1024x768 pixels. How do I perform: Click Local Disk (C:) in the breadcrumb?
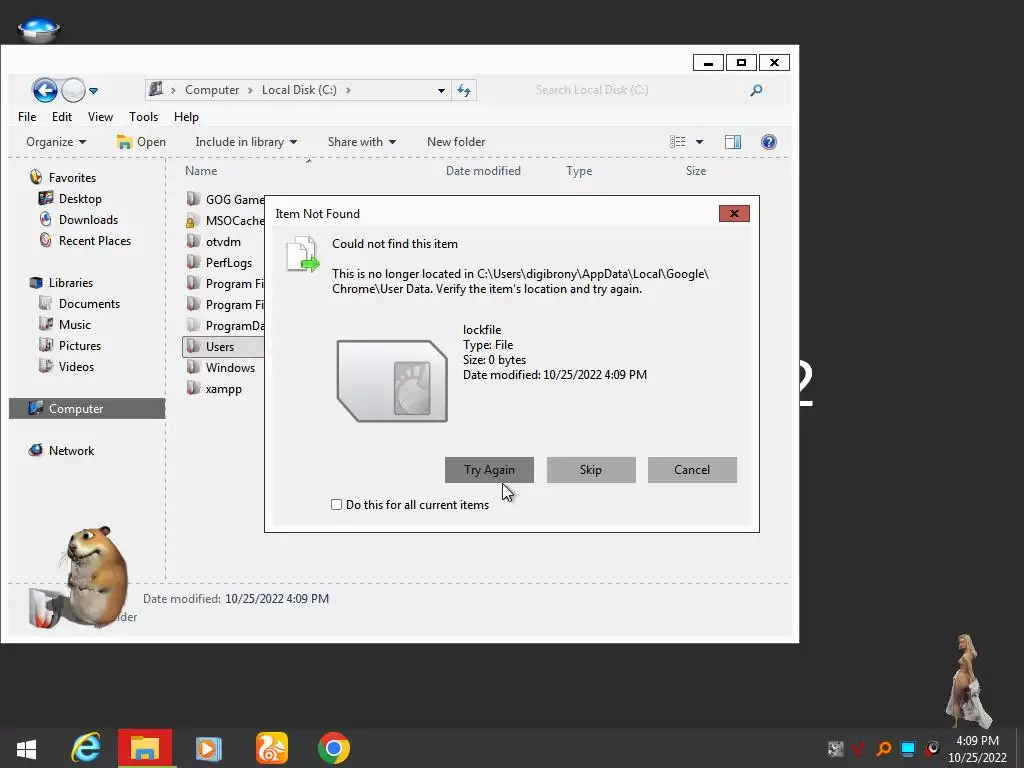(x=299, y=90)
